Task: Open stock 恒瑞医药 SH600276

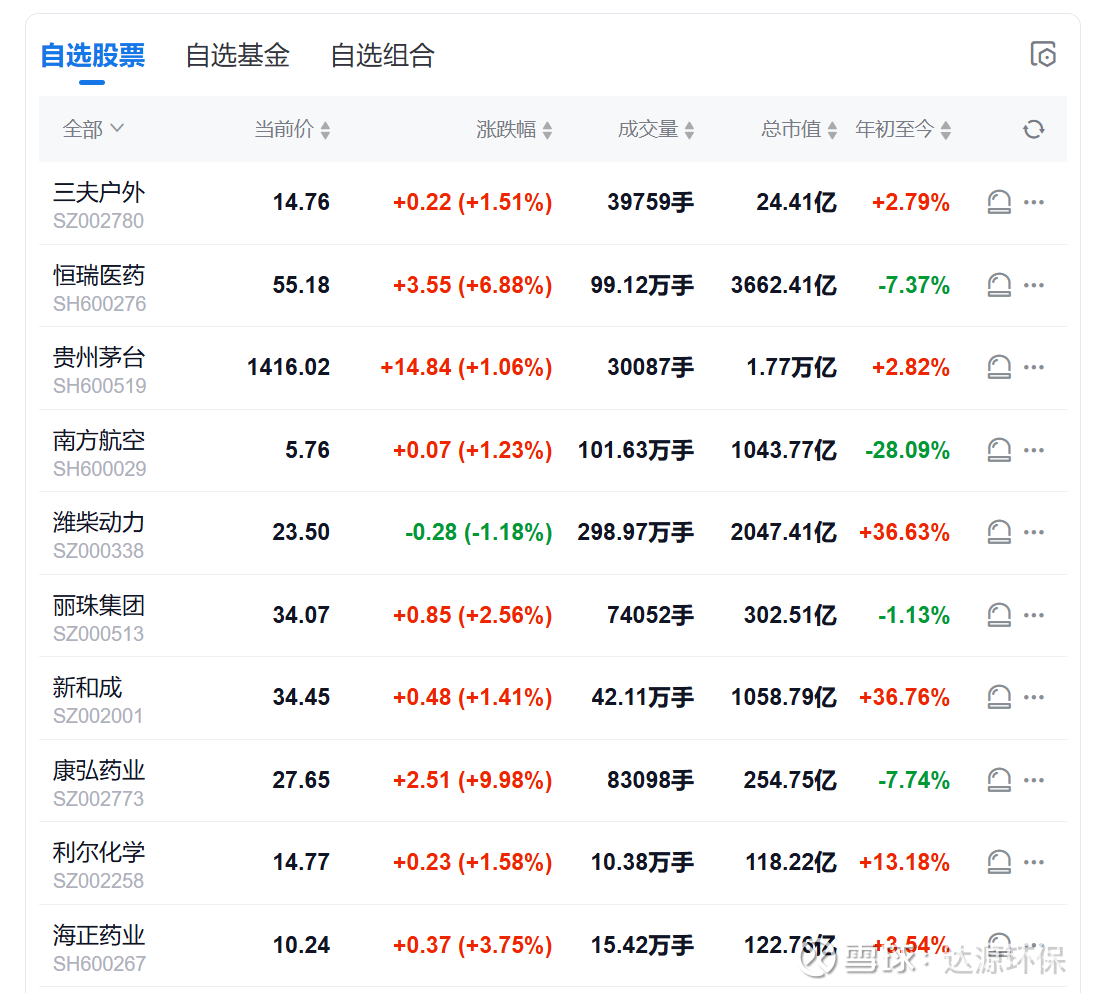Action: pos(99,287)
